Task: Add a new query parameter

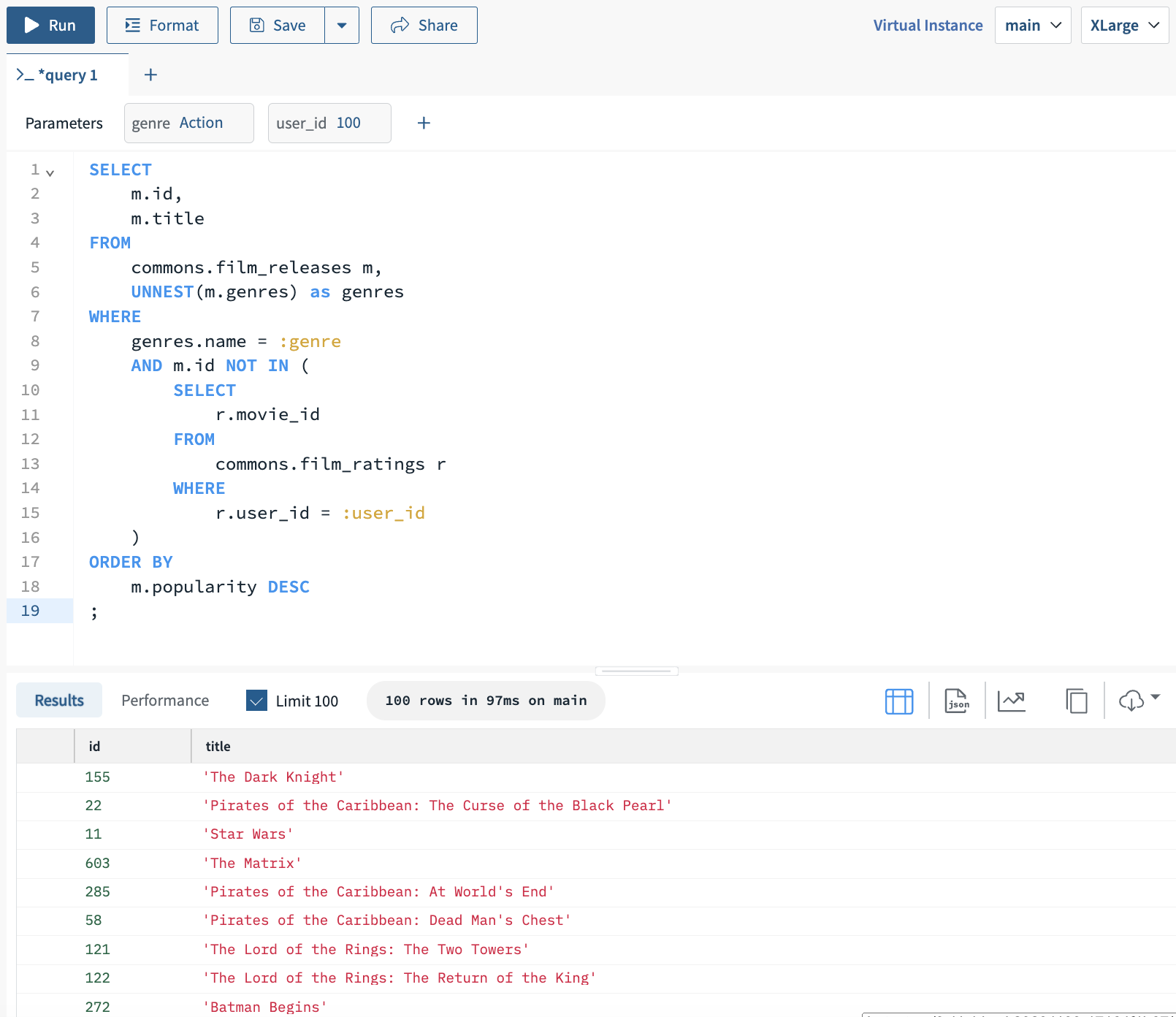Action: coord(424,123)
